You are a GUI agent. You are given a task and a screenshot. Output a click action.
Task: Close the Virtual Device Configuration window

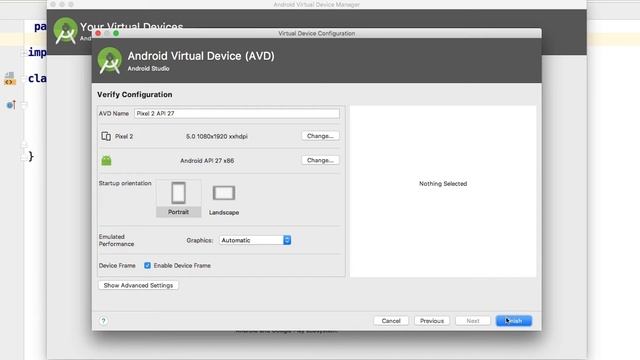tap(98, 33)
